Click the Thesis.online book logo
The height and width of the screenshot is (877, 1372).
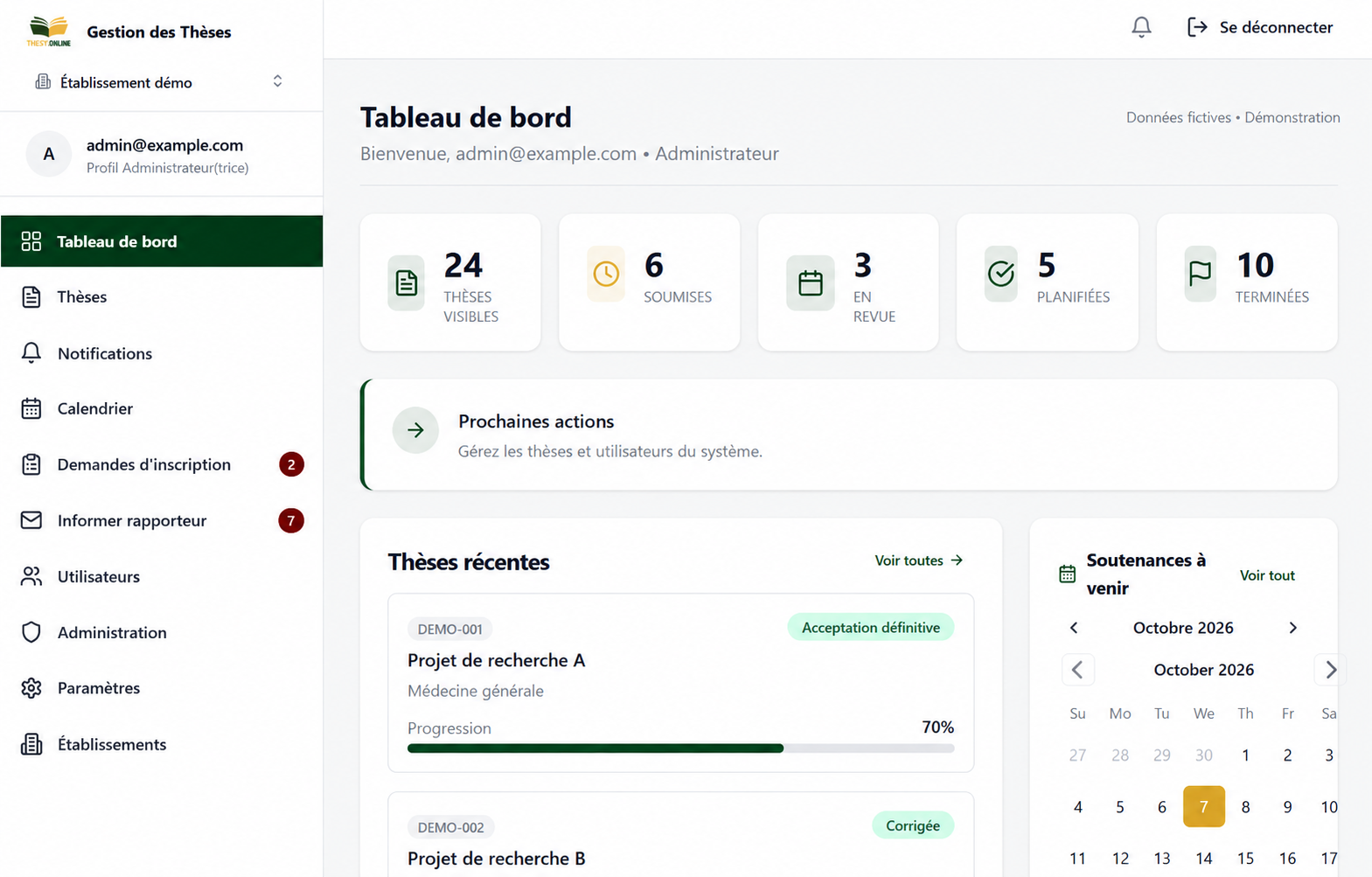coord(49,31)
